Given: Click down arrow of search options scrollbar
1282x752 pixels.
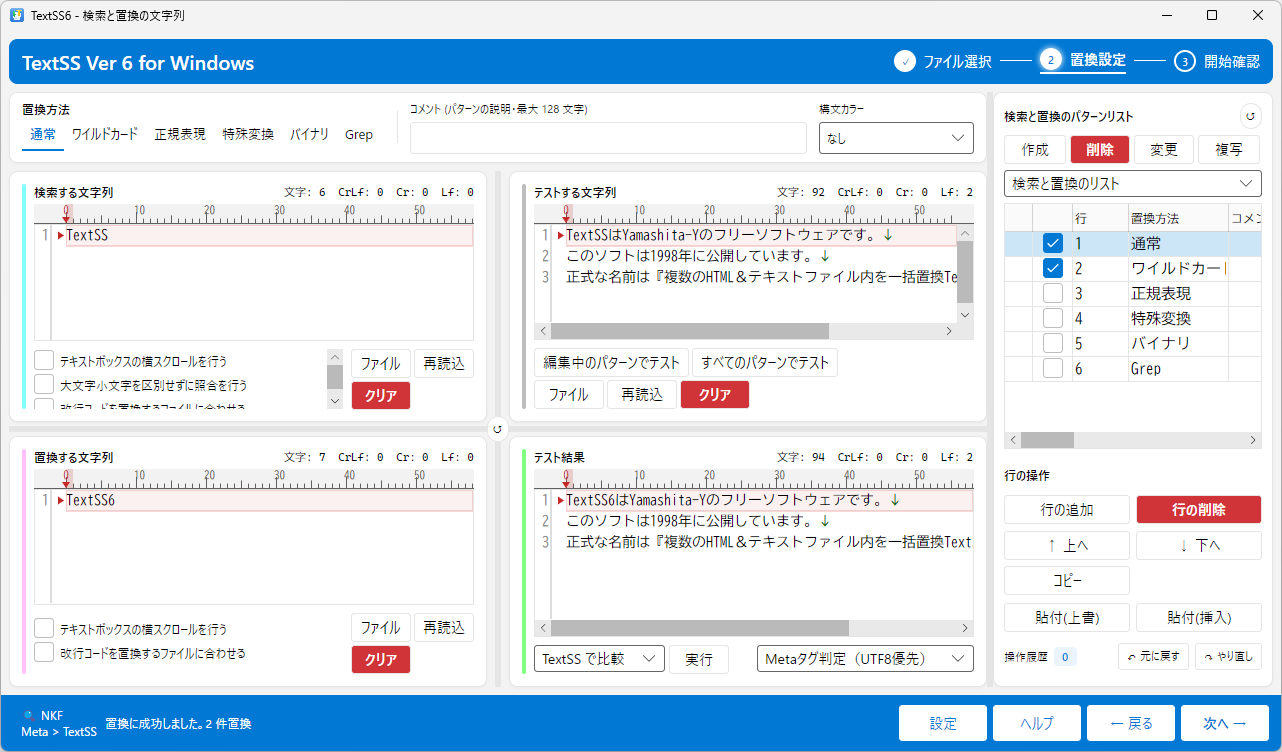Looking at the screenshot, I should 335,400.
